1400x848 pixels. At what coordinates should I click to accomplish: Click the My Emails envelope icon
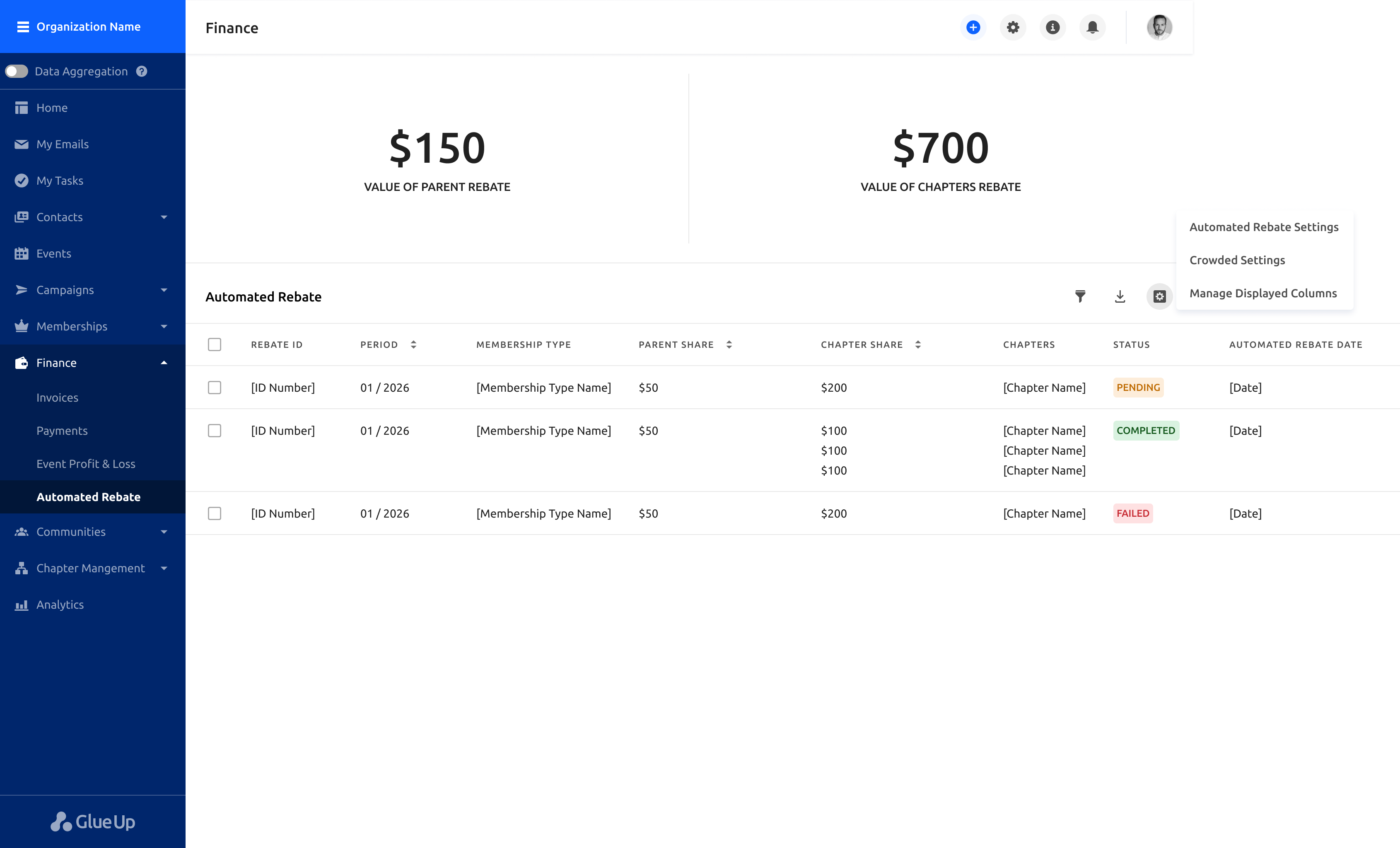coord(22,144)
